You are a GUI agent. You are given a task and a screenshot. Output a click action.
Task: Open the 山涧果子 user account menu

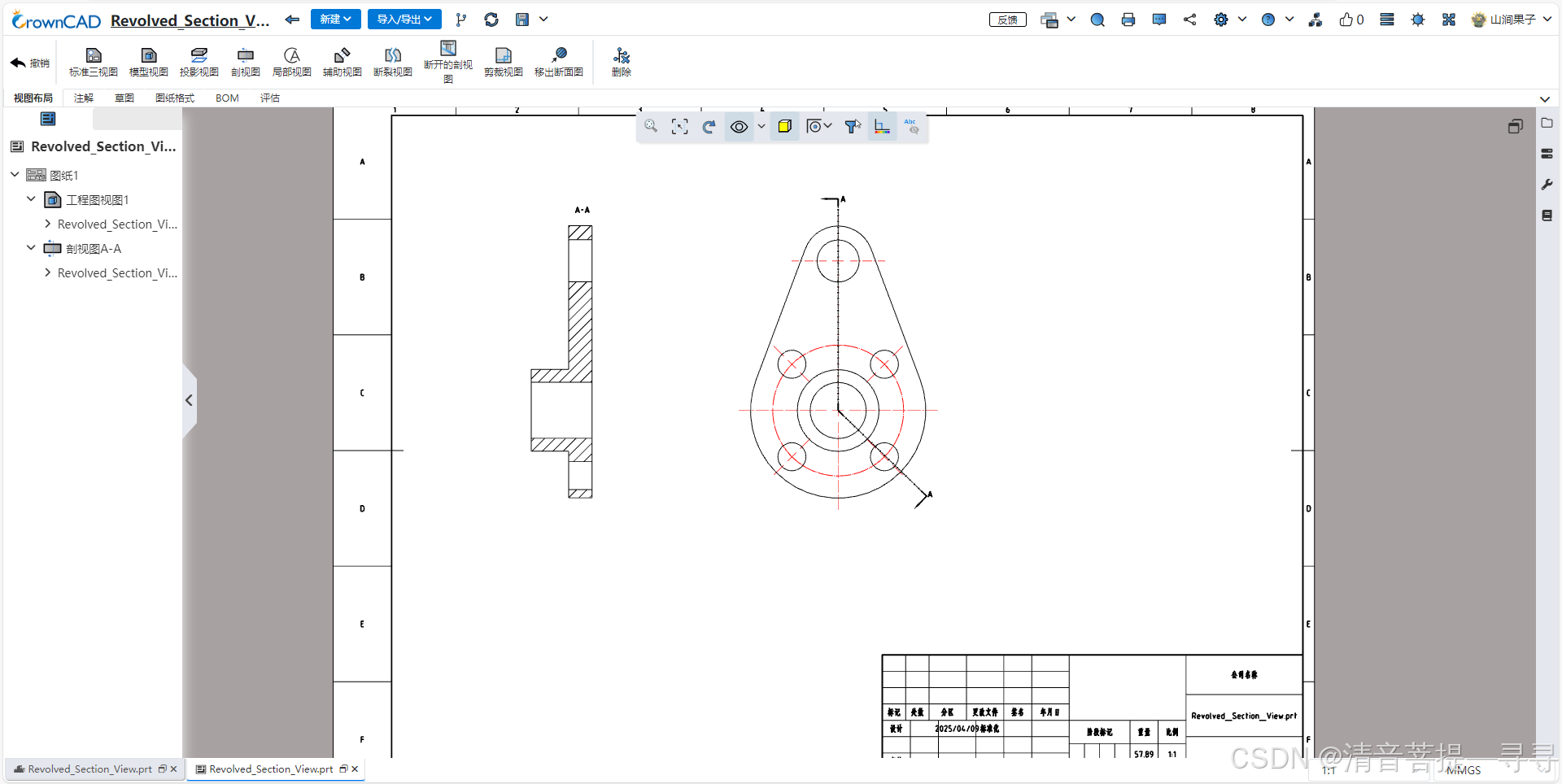pos(1512,20)
